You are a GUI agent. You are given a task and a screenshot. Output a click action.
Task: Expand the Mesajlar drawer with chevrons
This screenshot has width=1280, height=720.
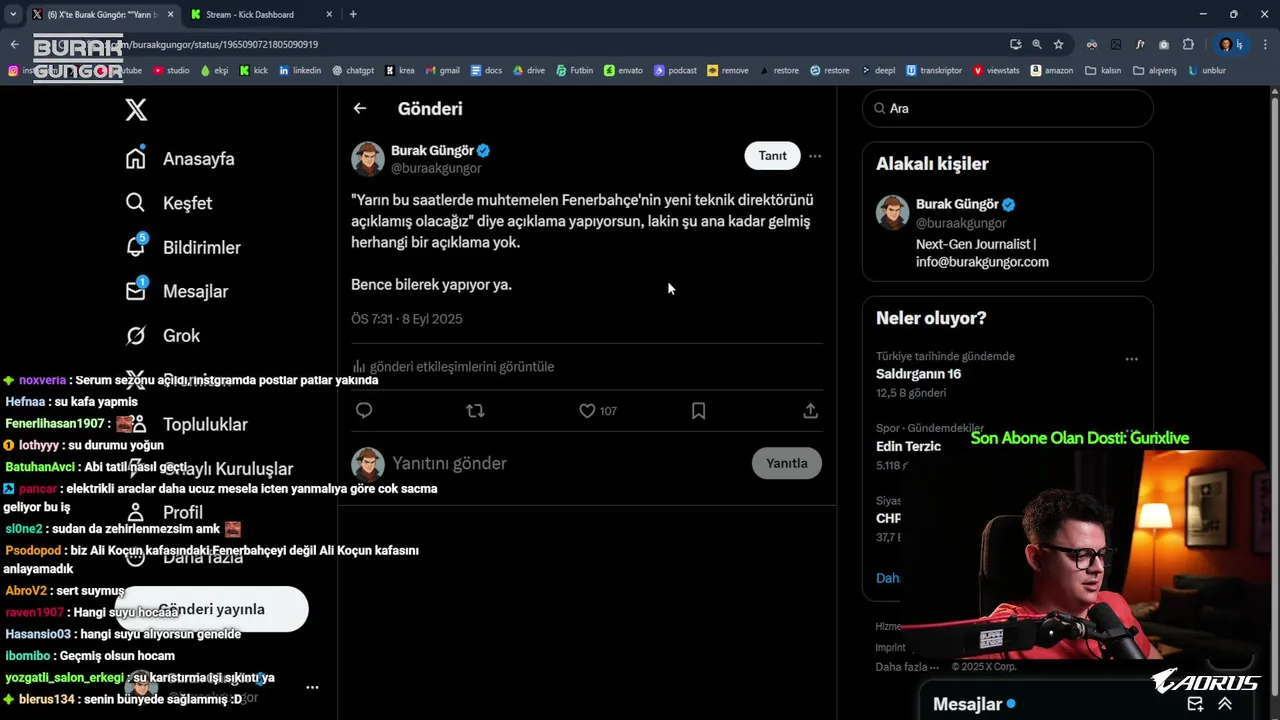point(1225,704)
